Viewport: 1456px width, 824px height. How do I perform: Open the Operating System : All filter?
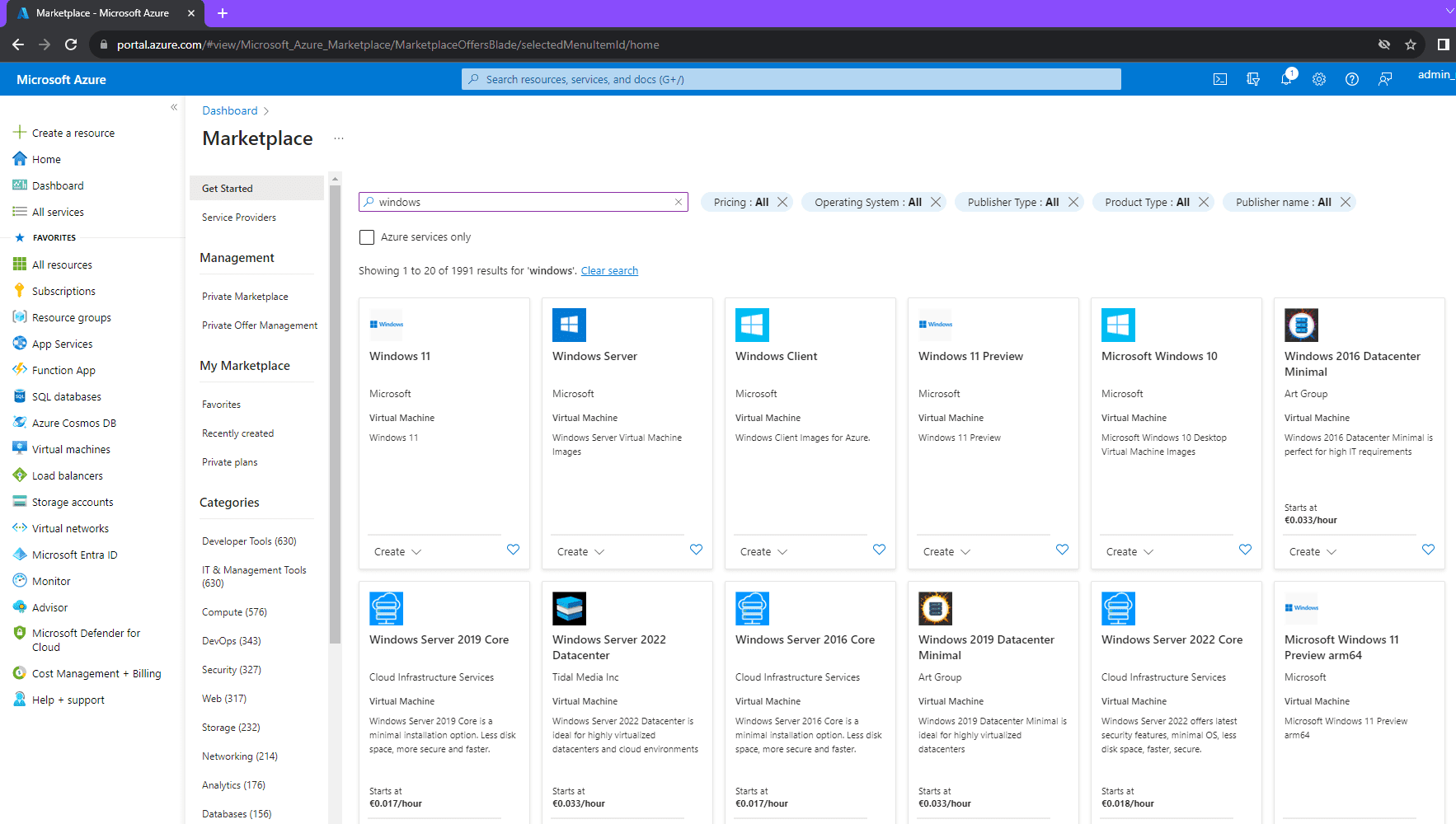click(x=867, y=202)
